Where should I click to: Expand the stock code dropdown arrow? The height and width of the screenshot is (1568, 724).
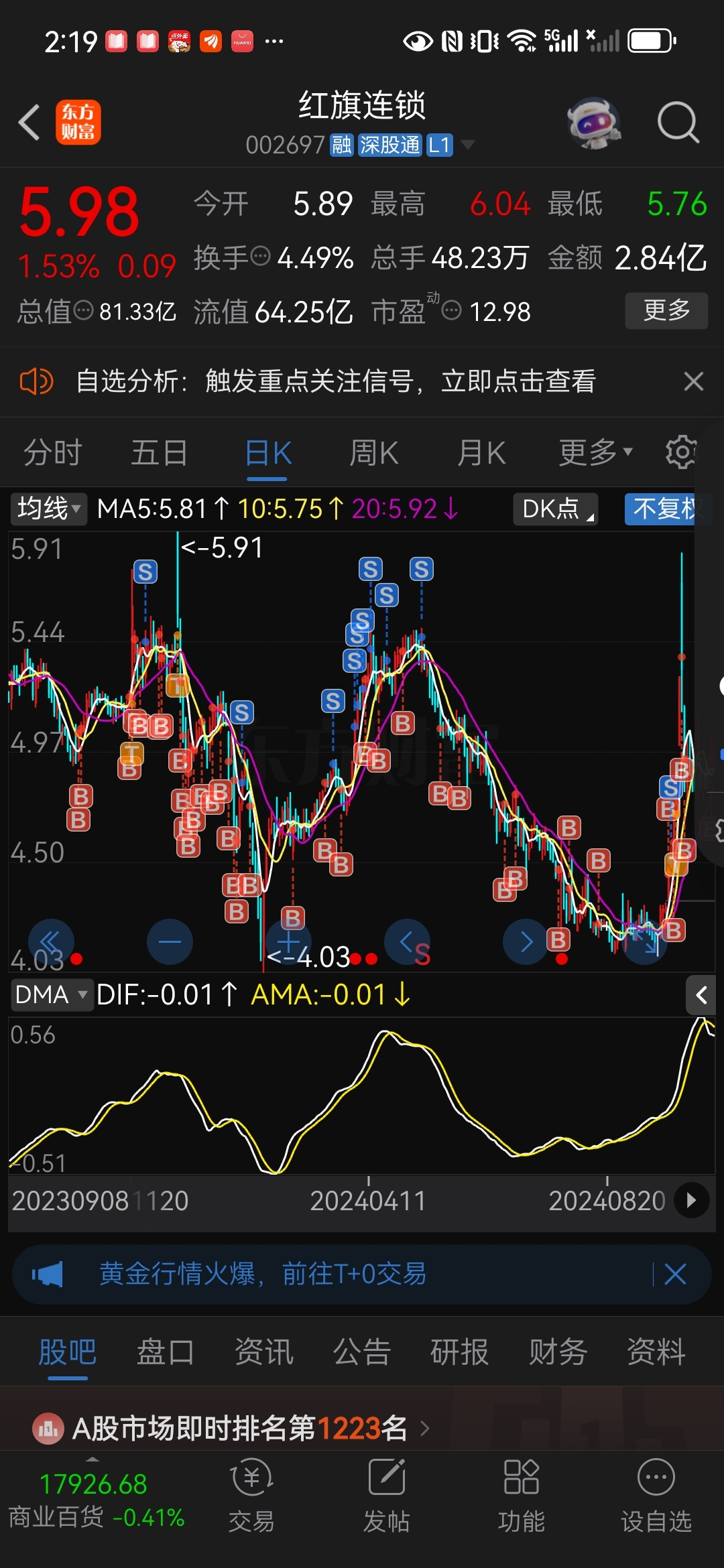click(467, 145)
